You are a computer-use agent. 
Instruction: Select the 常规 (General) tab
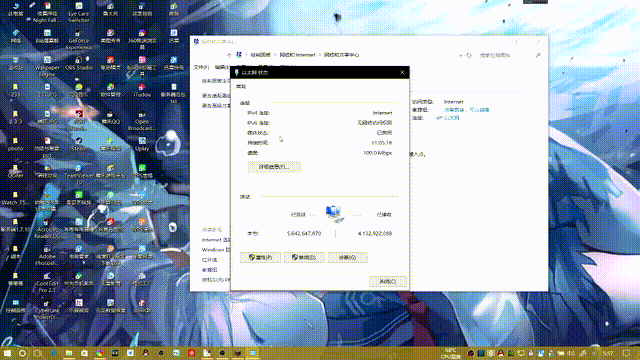pyautogui.click(x=241, y=87)
